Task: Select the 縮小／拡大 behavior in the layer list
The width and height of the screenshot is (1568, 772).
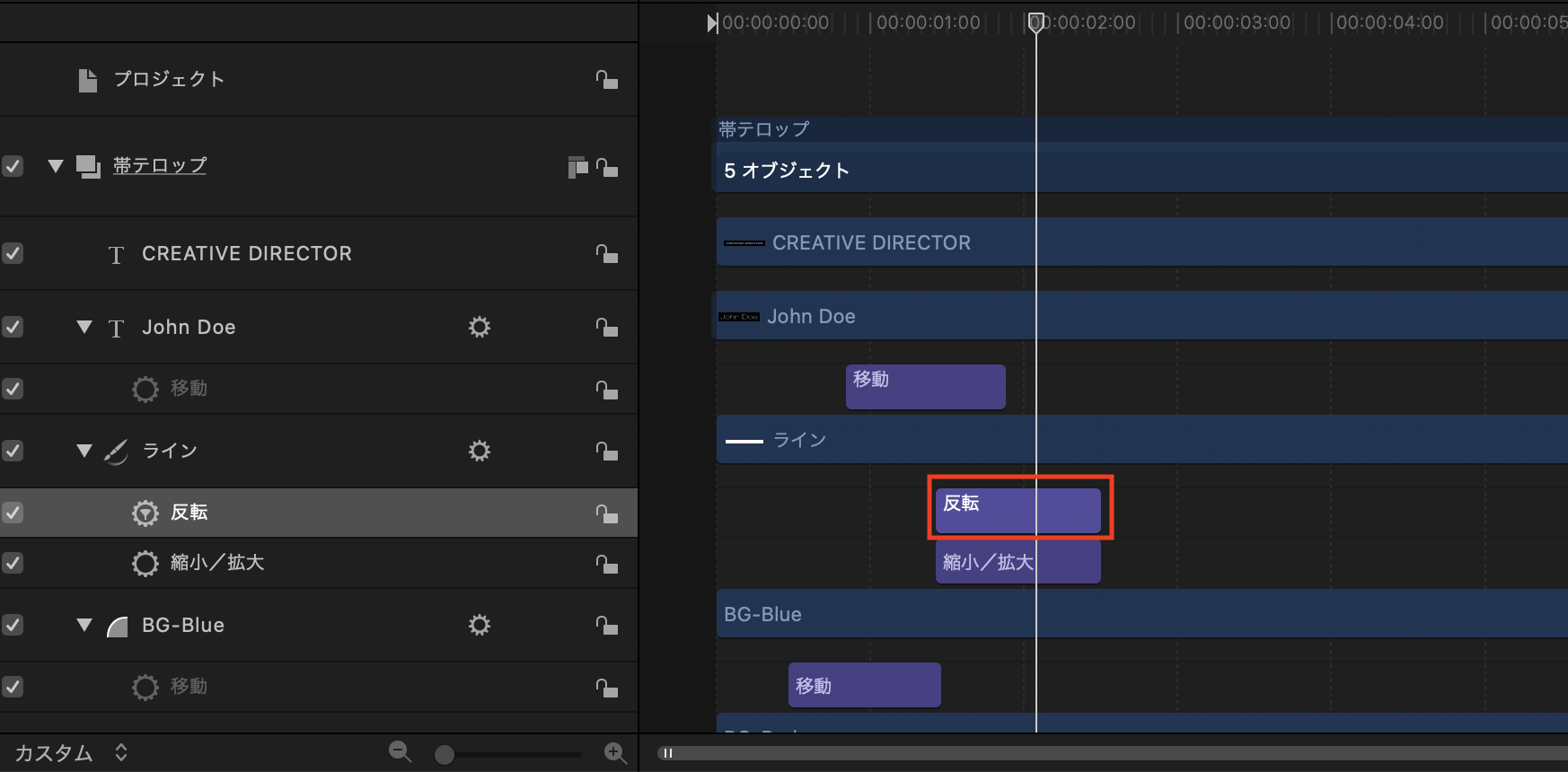Action: click(x=217, y=563)
